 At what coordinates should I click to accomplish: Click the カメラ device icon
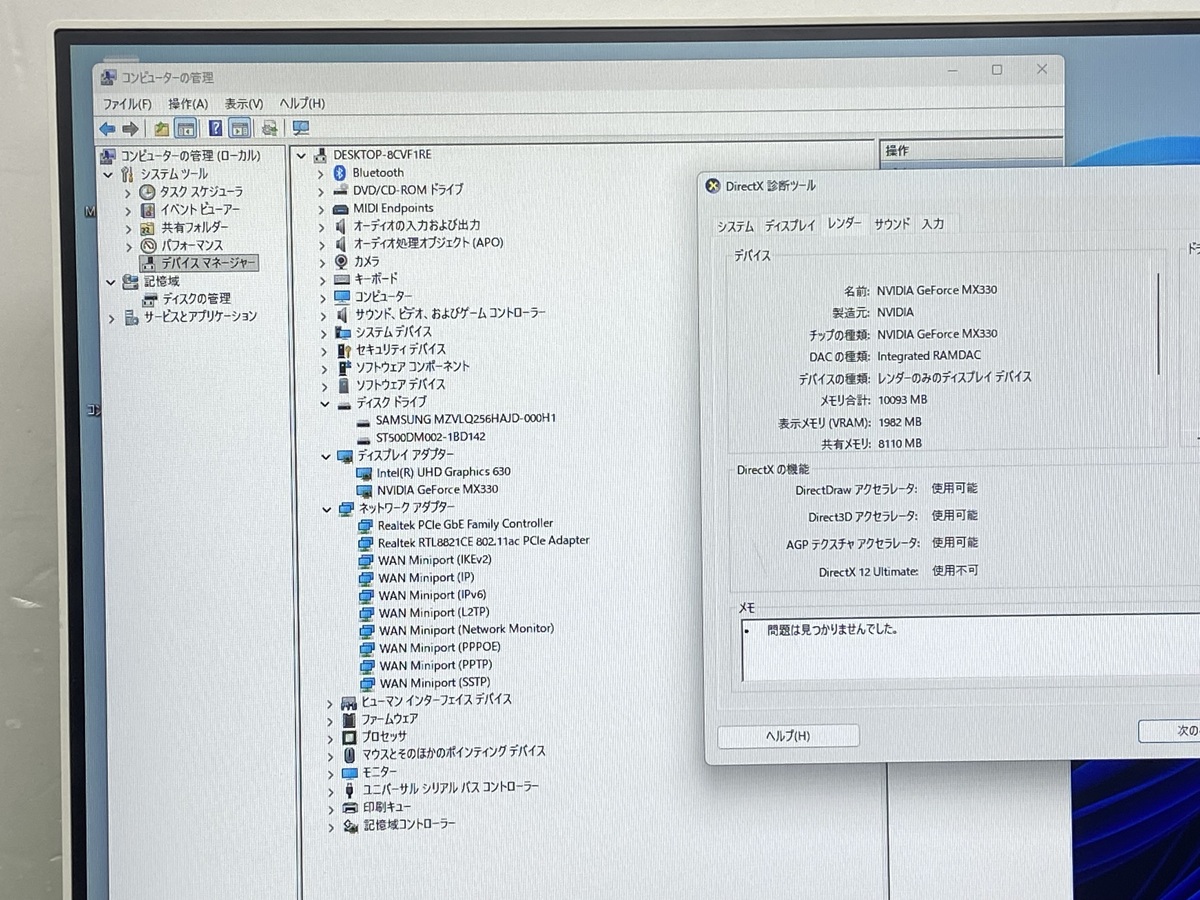pyautogui.click(x=341, y=261)
